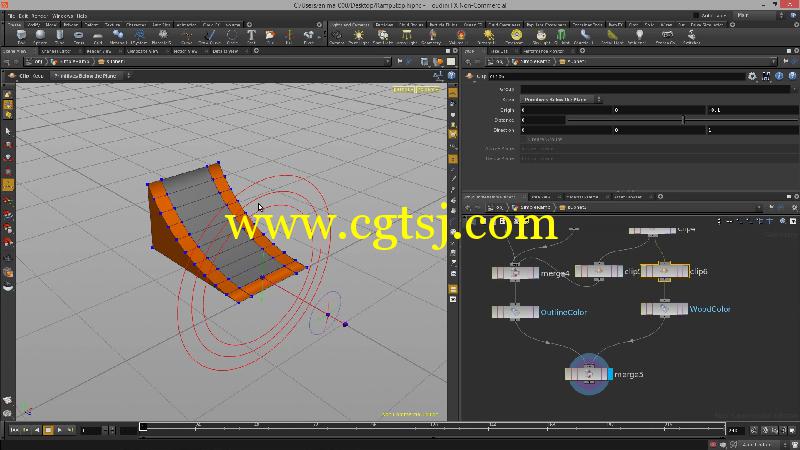Select the OutlineColor node
The image size is (800, 450).
[515, 312]
